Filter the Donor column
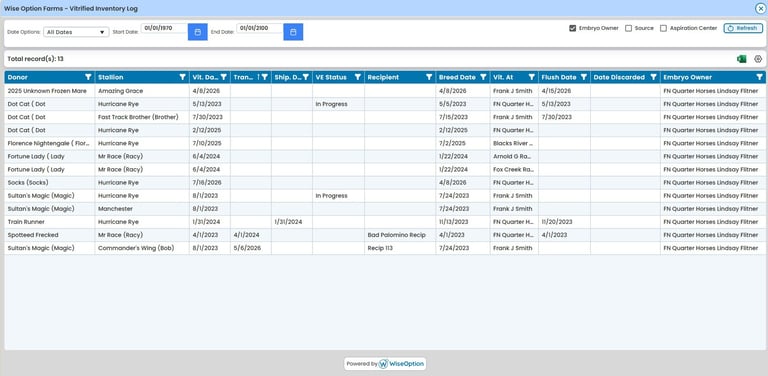 tap(88, 77)
